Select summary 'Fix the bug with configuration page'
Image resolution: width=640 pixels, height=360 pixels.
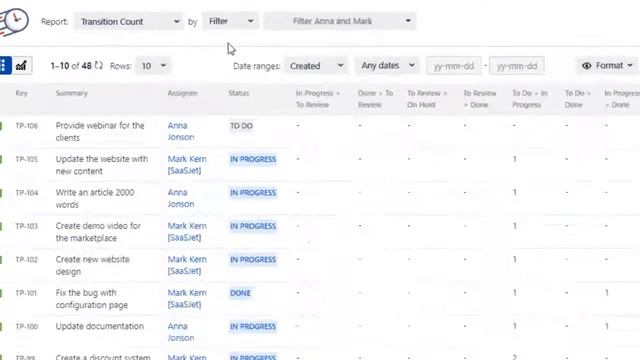pyautogui.click(x=92, y=299)
